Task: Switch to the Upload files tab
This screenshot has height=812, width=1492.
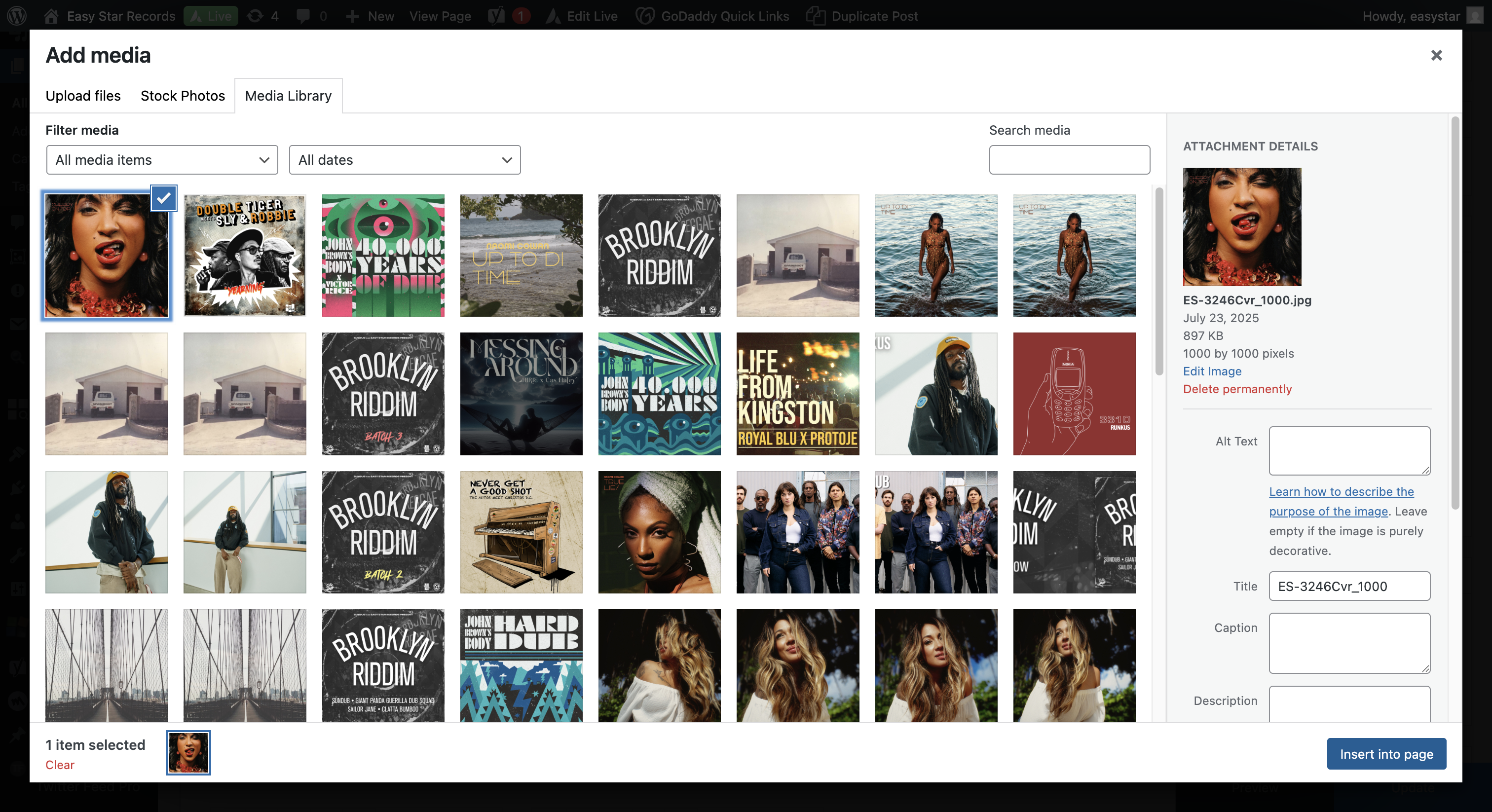Action: (x=83, y=96)
